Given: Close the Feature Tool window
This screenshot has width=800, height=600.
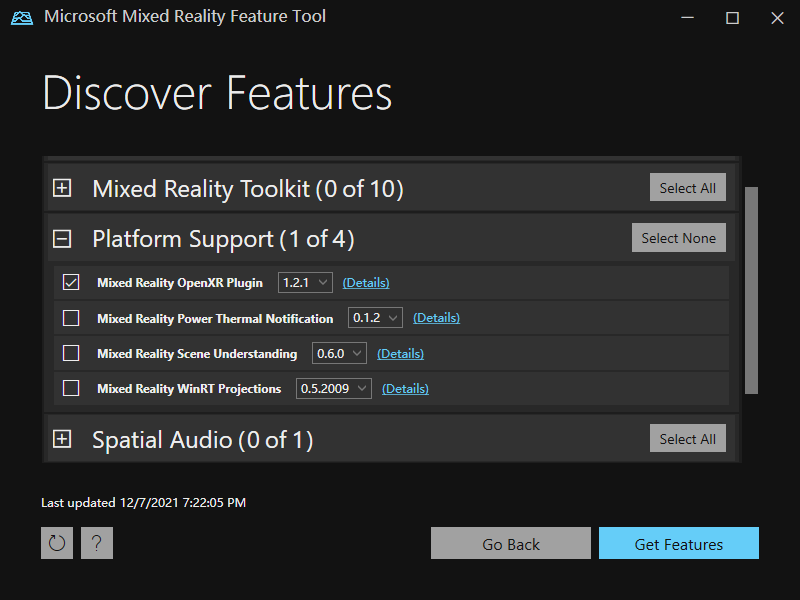Looking at the screenshot, I should coord(777,18).
